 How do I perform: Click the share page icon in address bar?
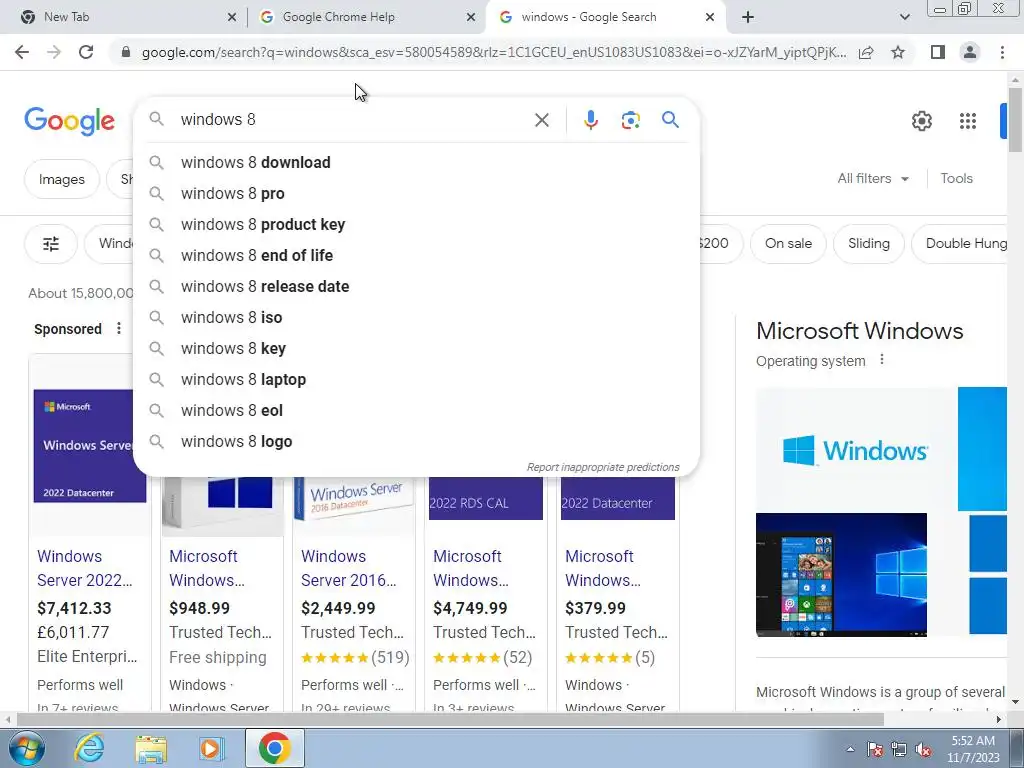(x=866, y=52)
